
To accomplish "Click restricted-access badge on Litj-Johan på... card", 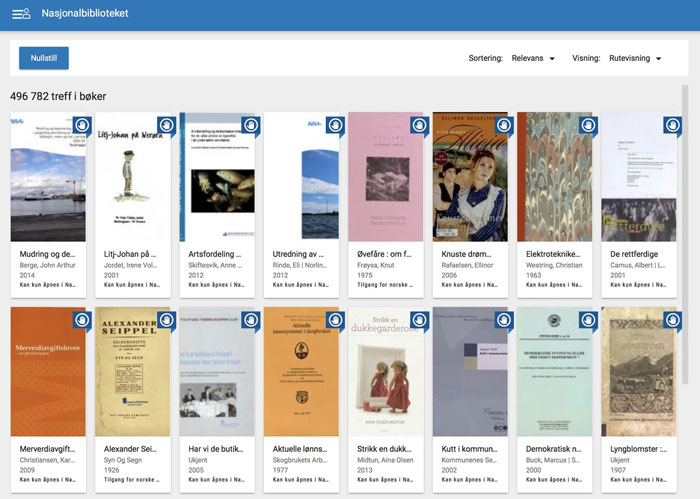I will pos(167,126).
